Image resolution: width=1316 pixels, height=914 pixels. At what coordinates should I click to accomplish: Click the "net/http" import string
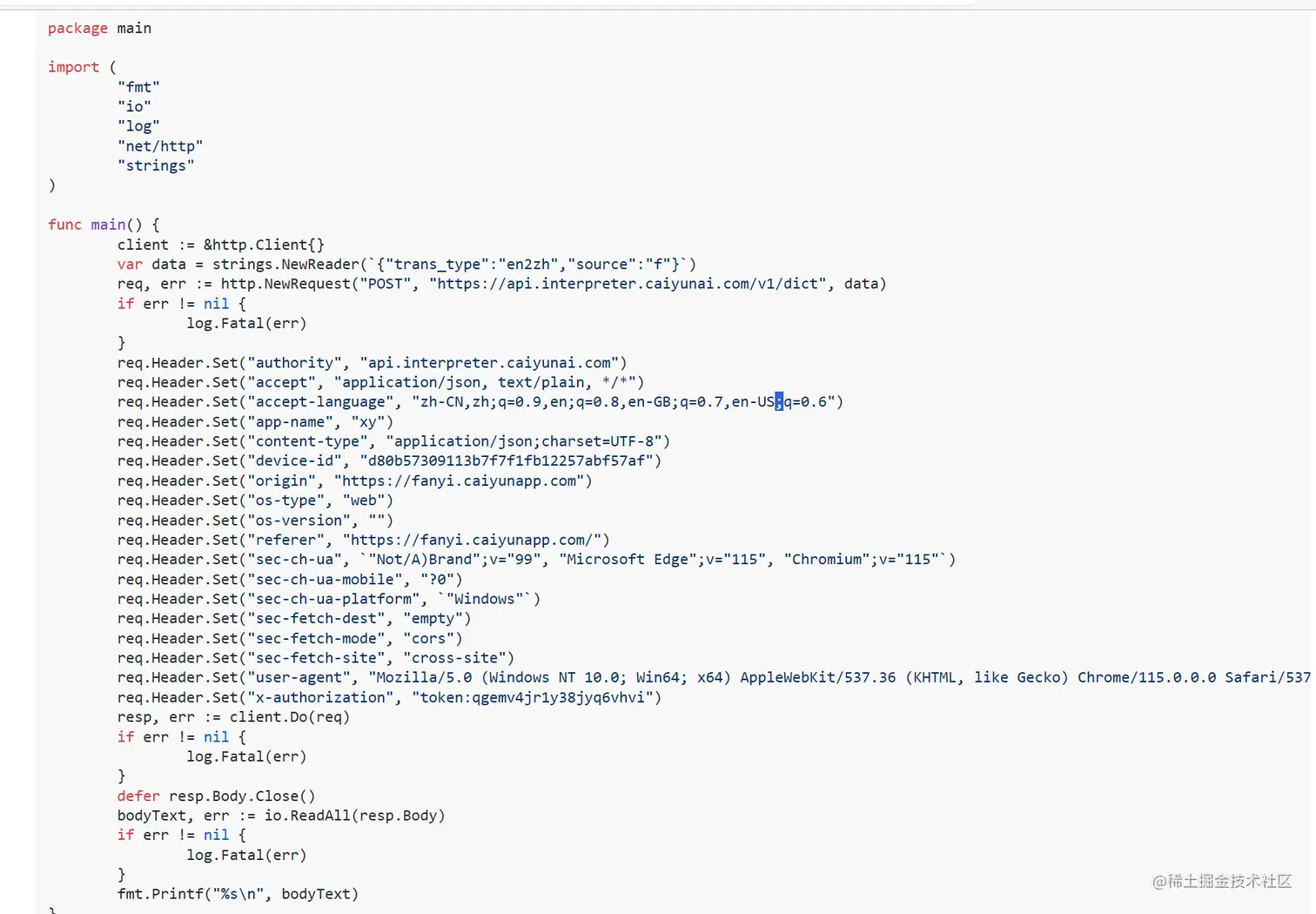(x=159, y=146)
